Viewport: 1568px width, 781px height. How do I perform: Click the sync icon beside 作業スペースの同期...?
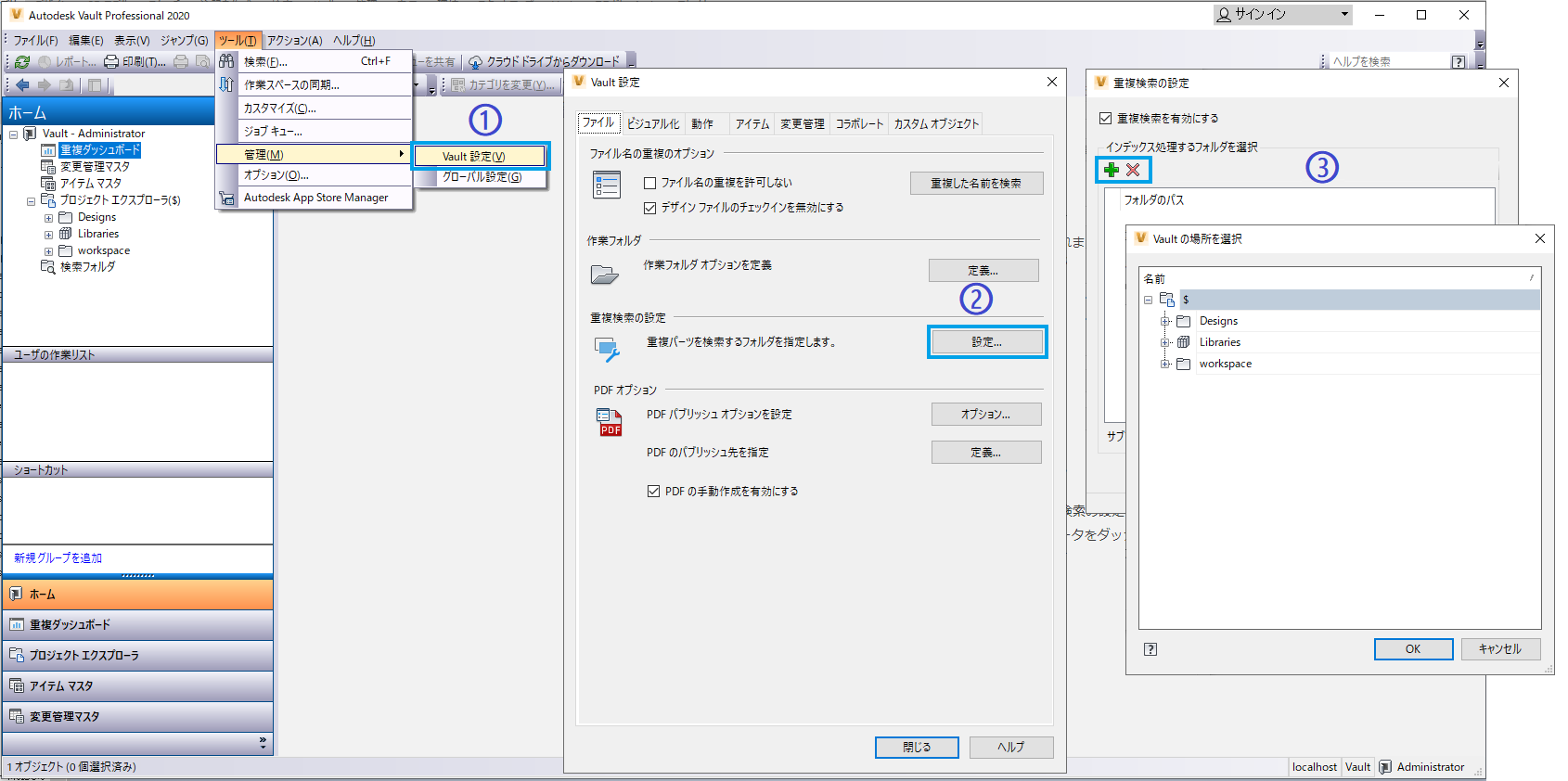tap(226, 84)
